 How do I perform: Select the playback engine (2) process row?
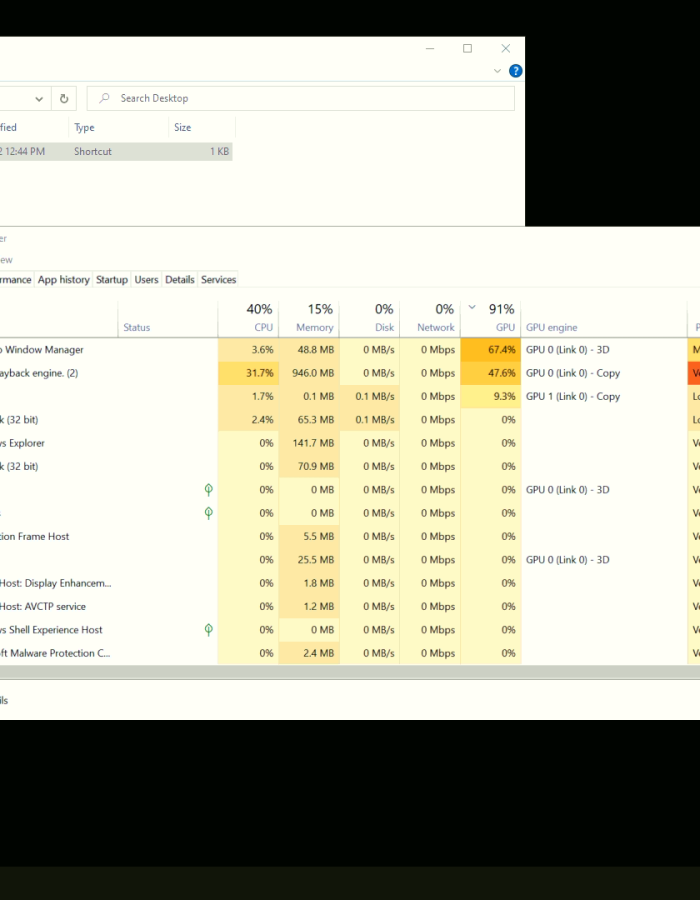pyautogui.click(x=350, y=373)
